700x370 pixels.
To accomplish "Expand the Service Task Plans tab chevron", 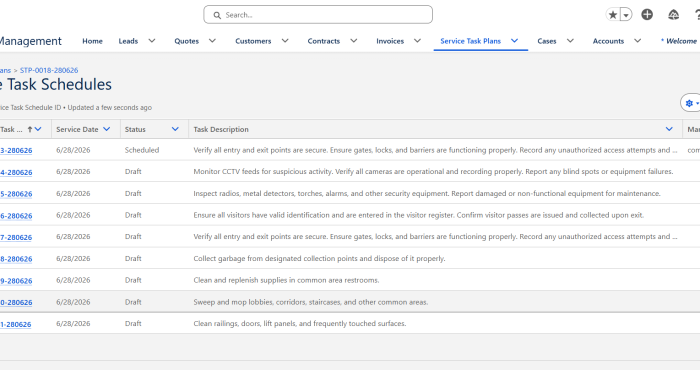I will 514,41.
